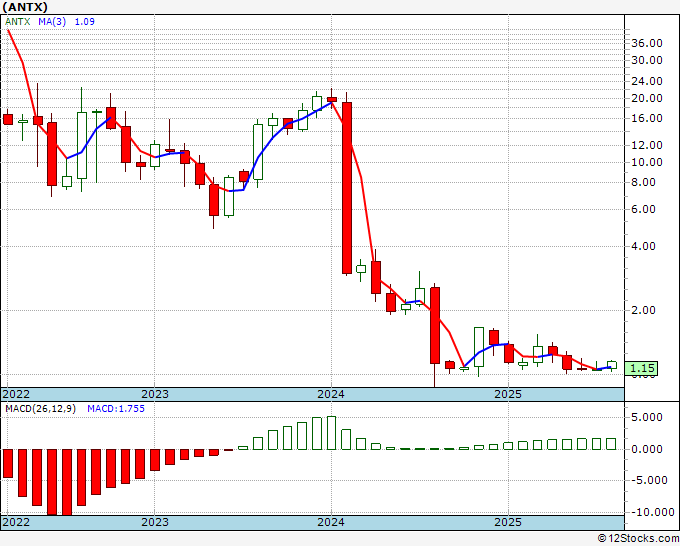
Task: Click the 6.00 price axis label
Action: click(x=644, y=209)
